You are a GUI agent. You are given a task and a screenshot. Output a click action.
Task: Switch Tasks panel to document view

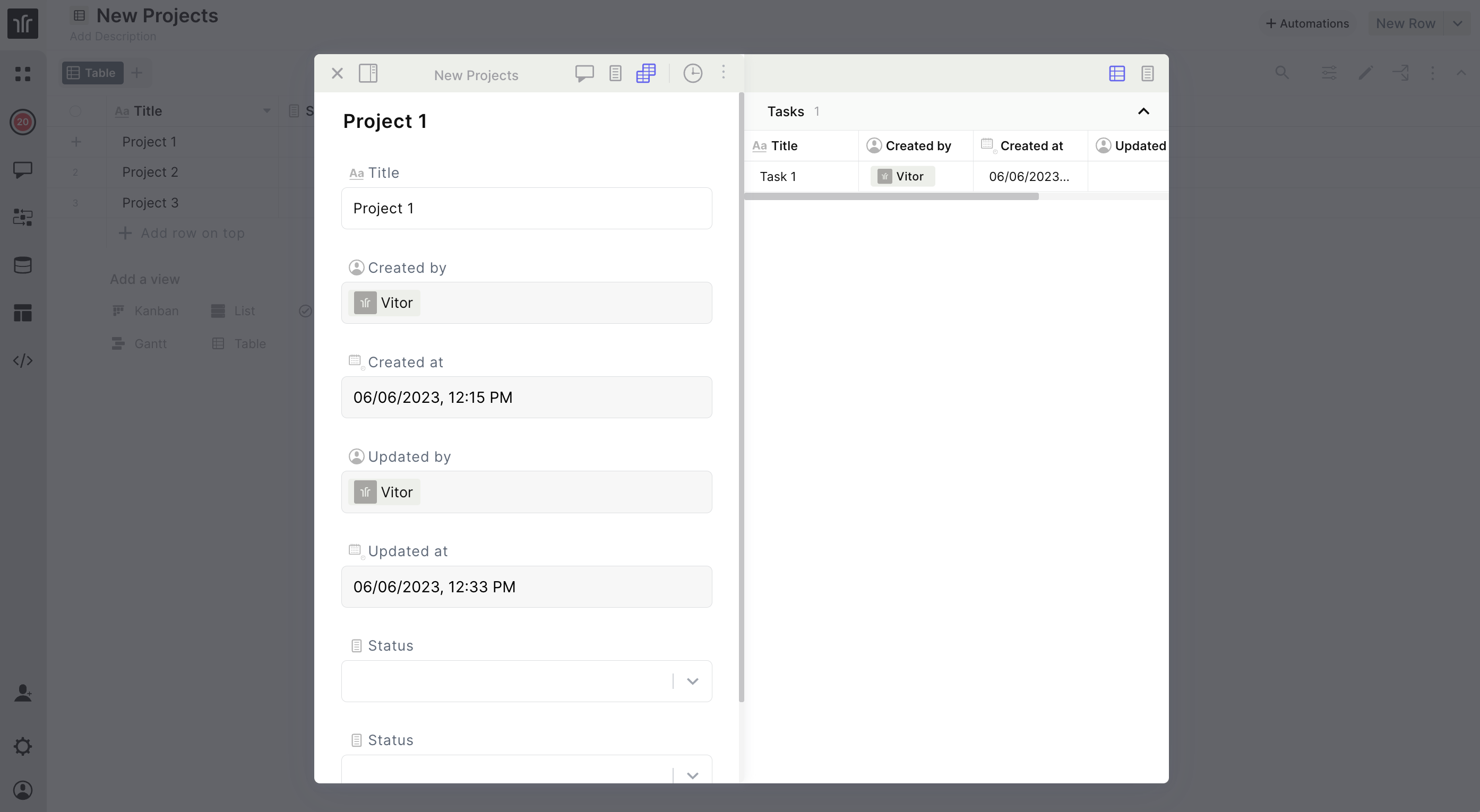pos(1147,74)
